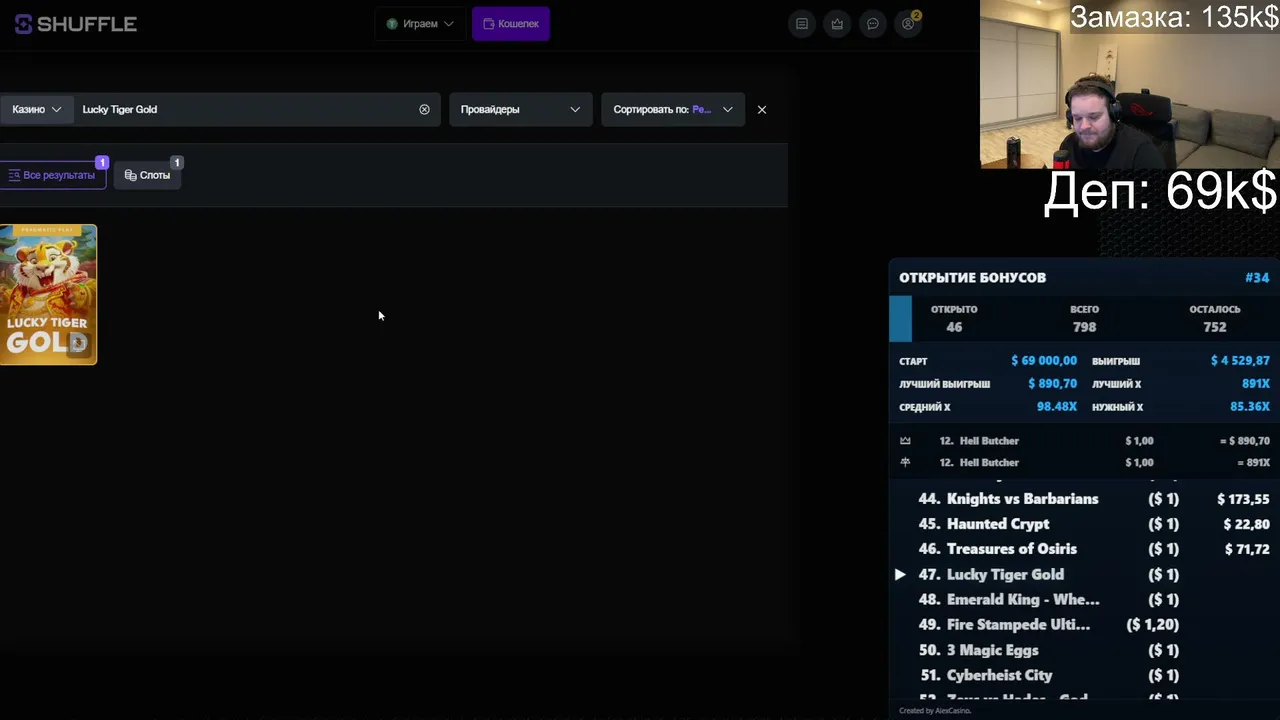Open the bet list icon in header
This screenshot has width=1280, height=720.
tap(802, 24)
